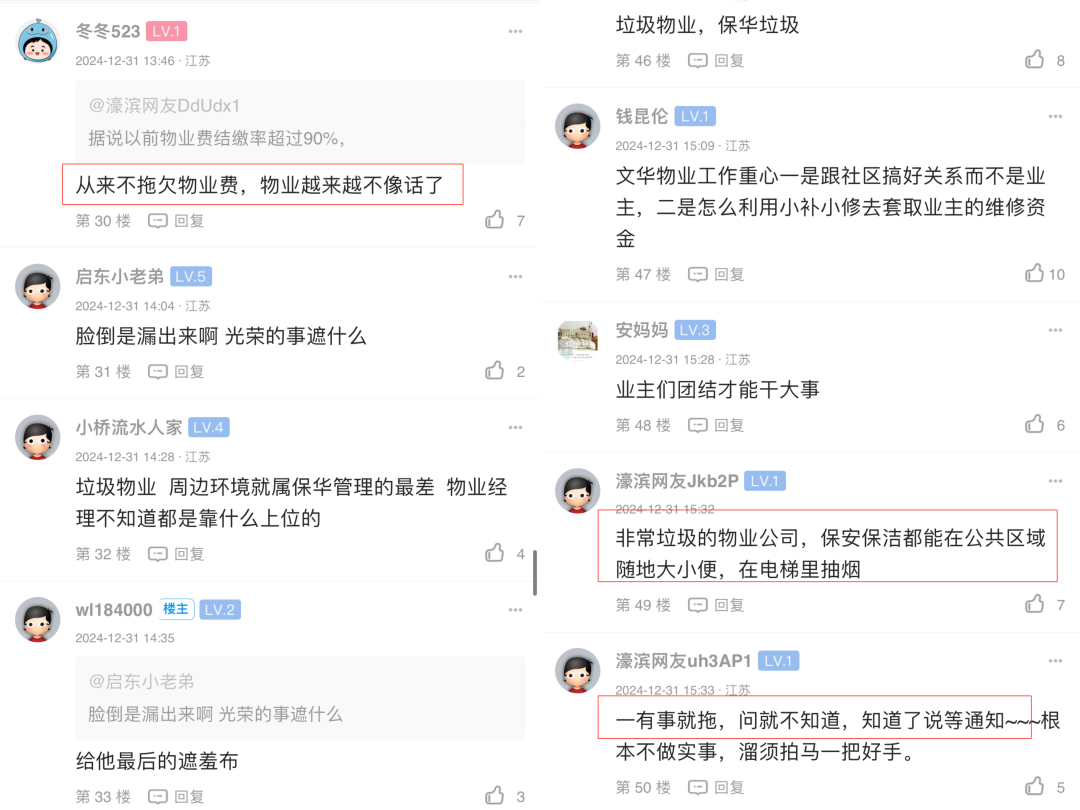Click reply icon on floor 31
This screenshot has width=1080, height=810.
click(x=158, y=372)
